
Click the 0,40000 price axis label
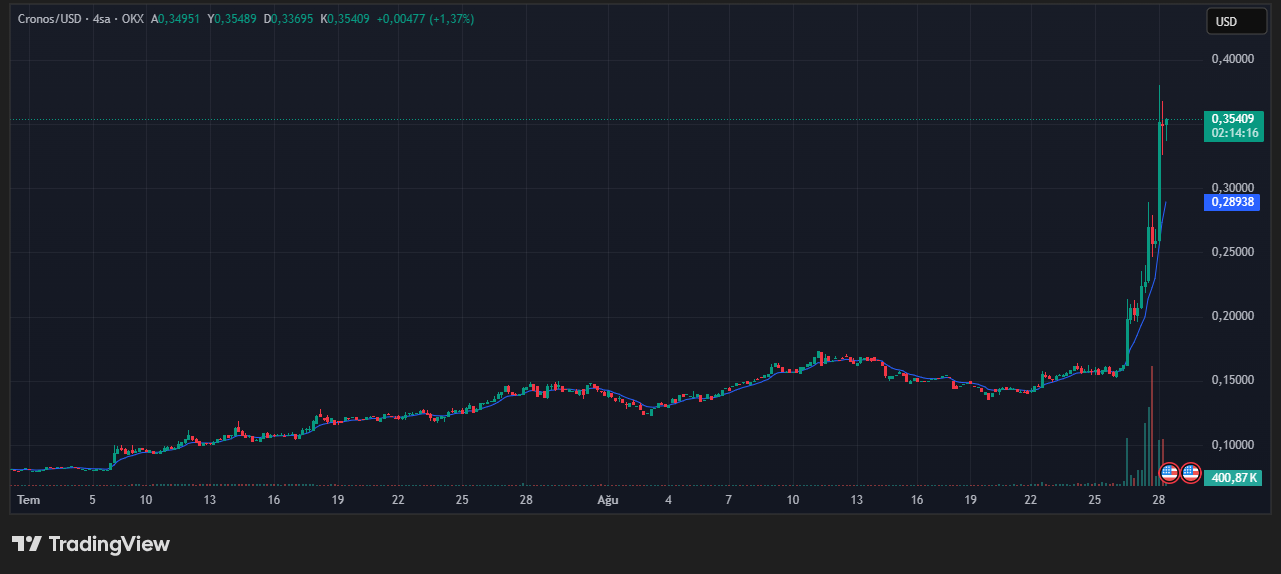pos(1232,59)
